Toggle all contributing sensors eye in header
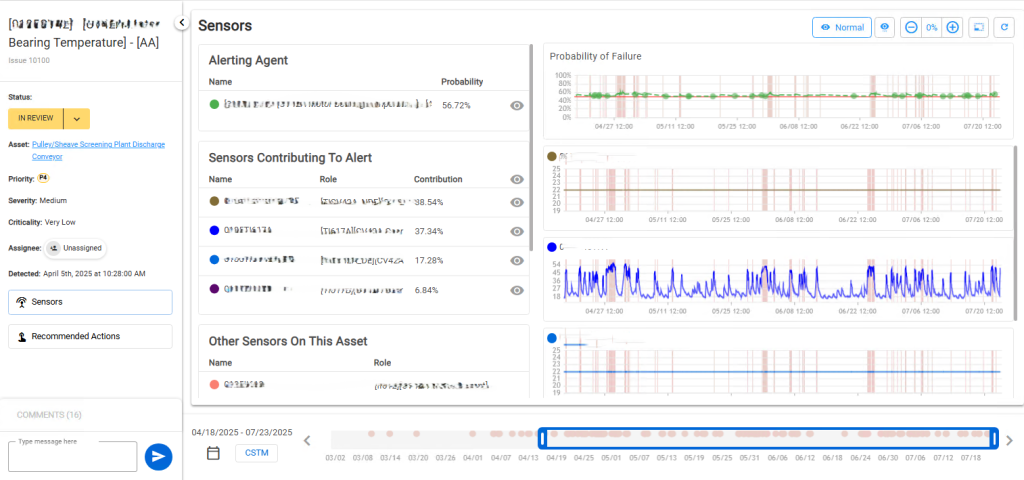The image size is (1024, 480). click(517, 179)
